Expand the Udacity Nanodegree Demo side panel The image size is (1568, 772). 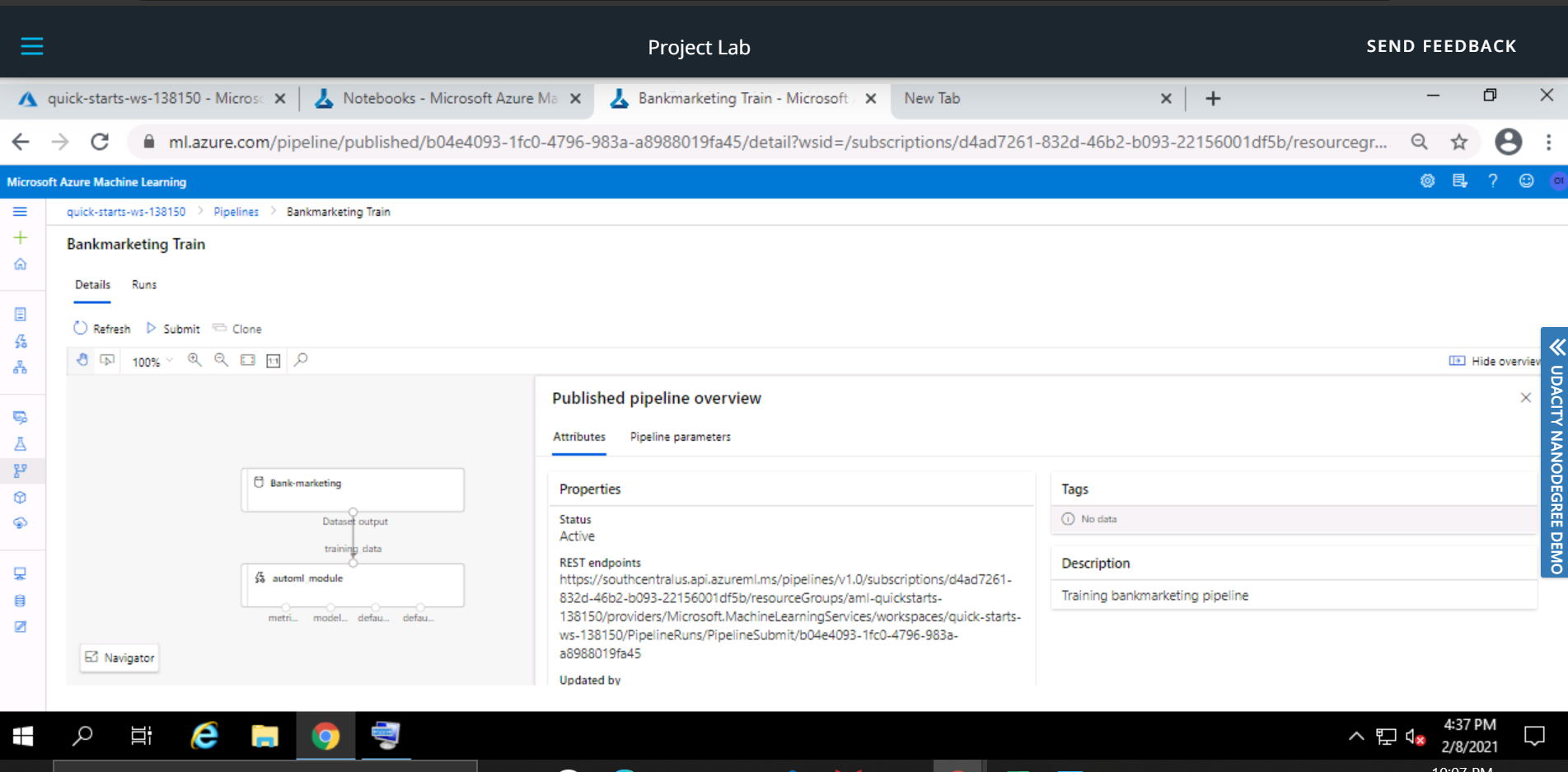click(x=1554, y=452)
